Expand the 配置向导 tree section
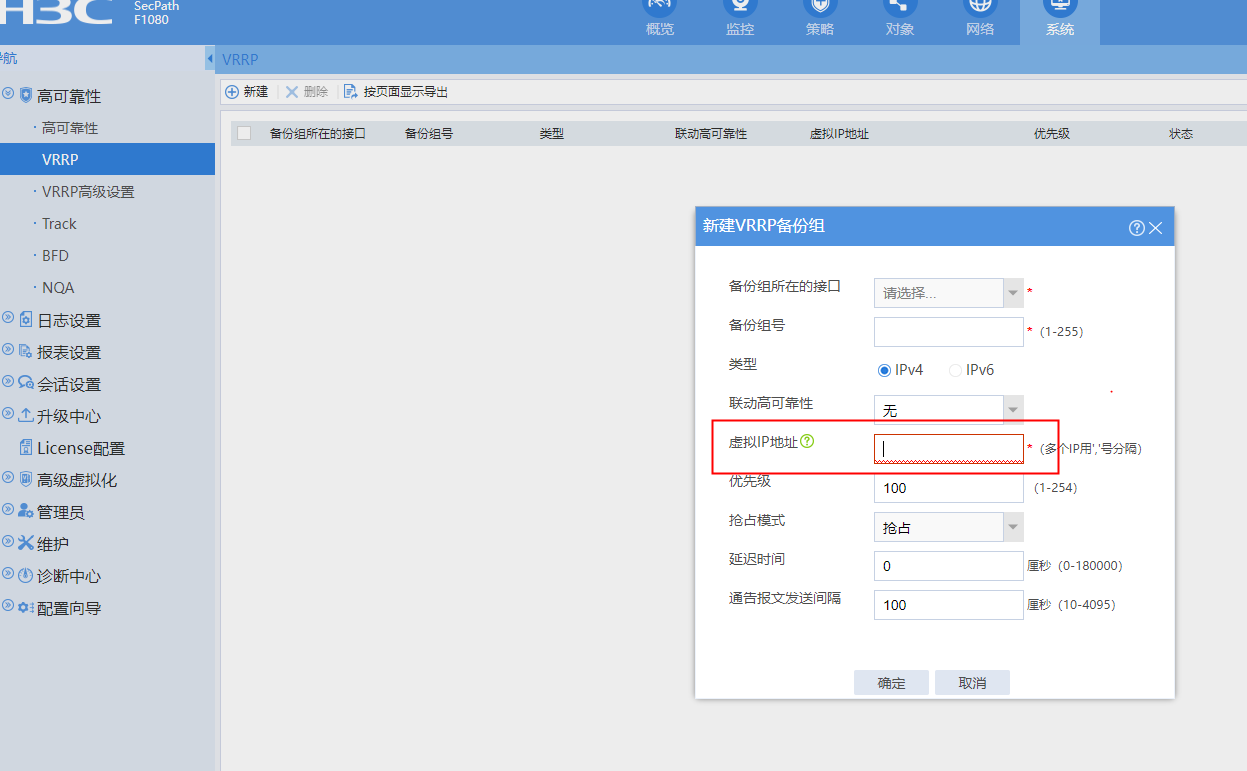This screenshot has height=771, width=1247. (x=8, y=606)
